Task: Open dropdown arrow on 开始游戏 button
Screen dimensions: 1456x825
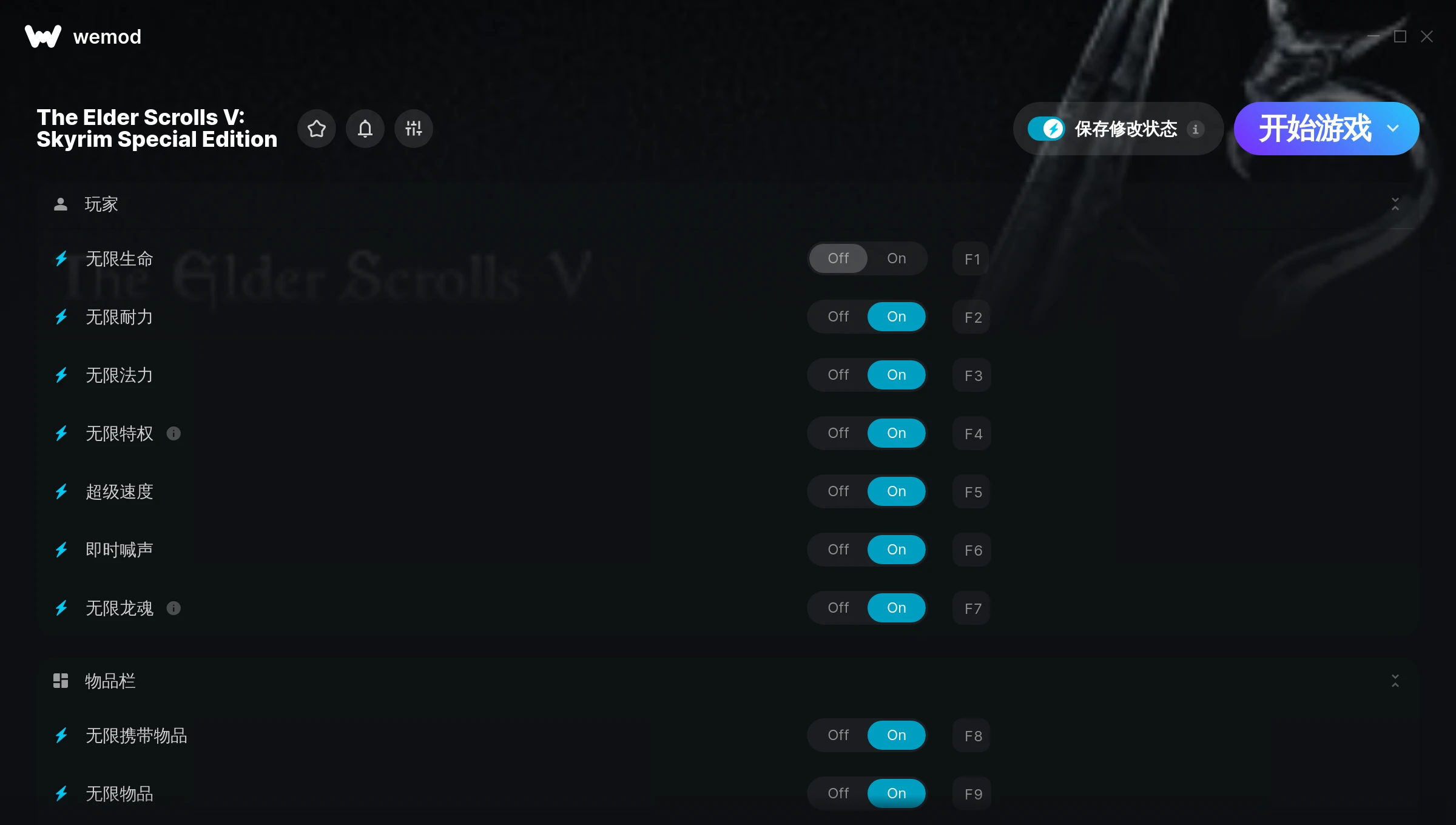Action: click(1393, 129)
